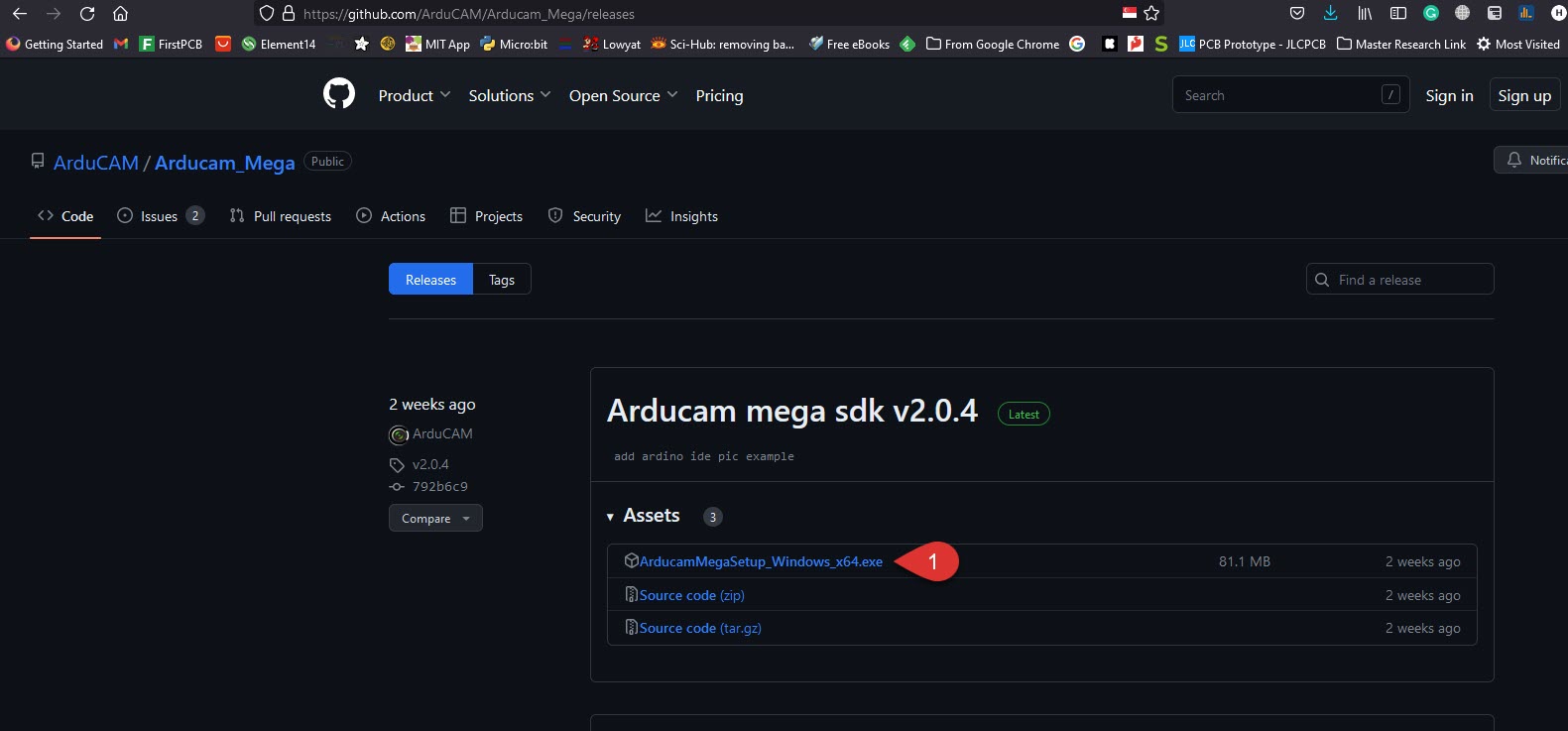Download ArducamMegaSetup_Windows_x64.exe
The height and width of the screenshot is (731, 1568).
pyautogui.click(x=760, y=561)
